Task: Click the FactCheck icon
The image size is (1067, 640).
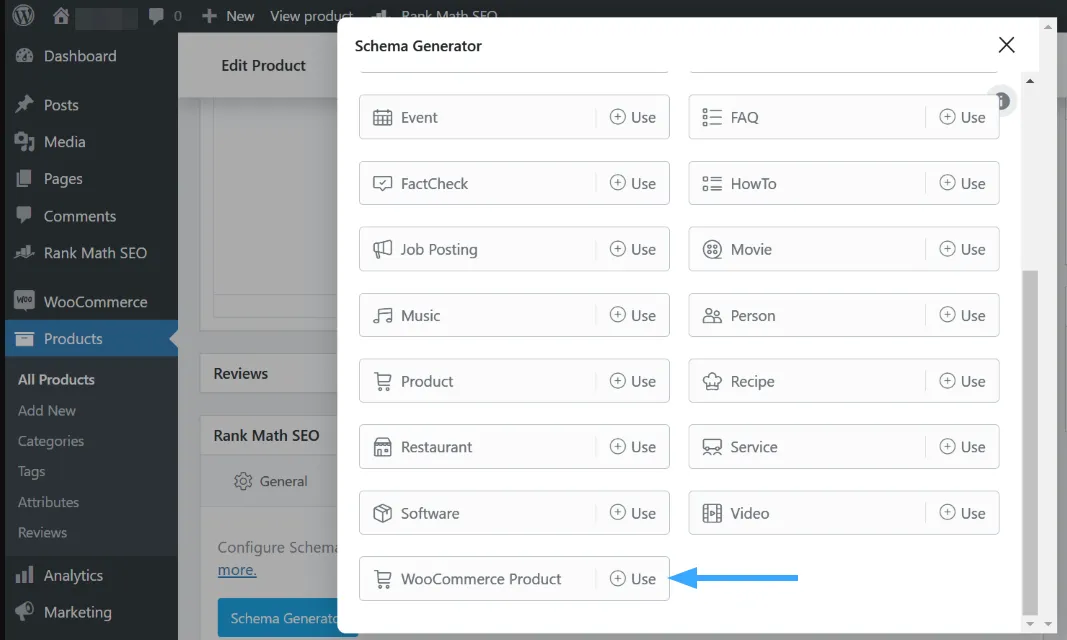Action: [382, 184]
